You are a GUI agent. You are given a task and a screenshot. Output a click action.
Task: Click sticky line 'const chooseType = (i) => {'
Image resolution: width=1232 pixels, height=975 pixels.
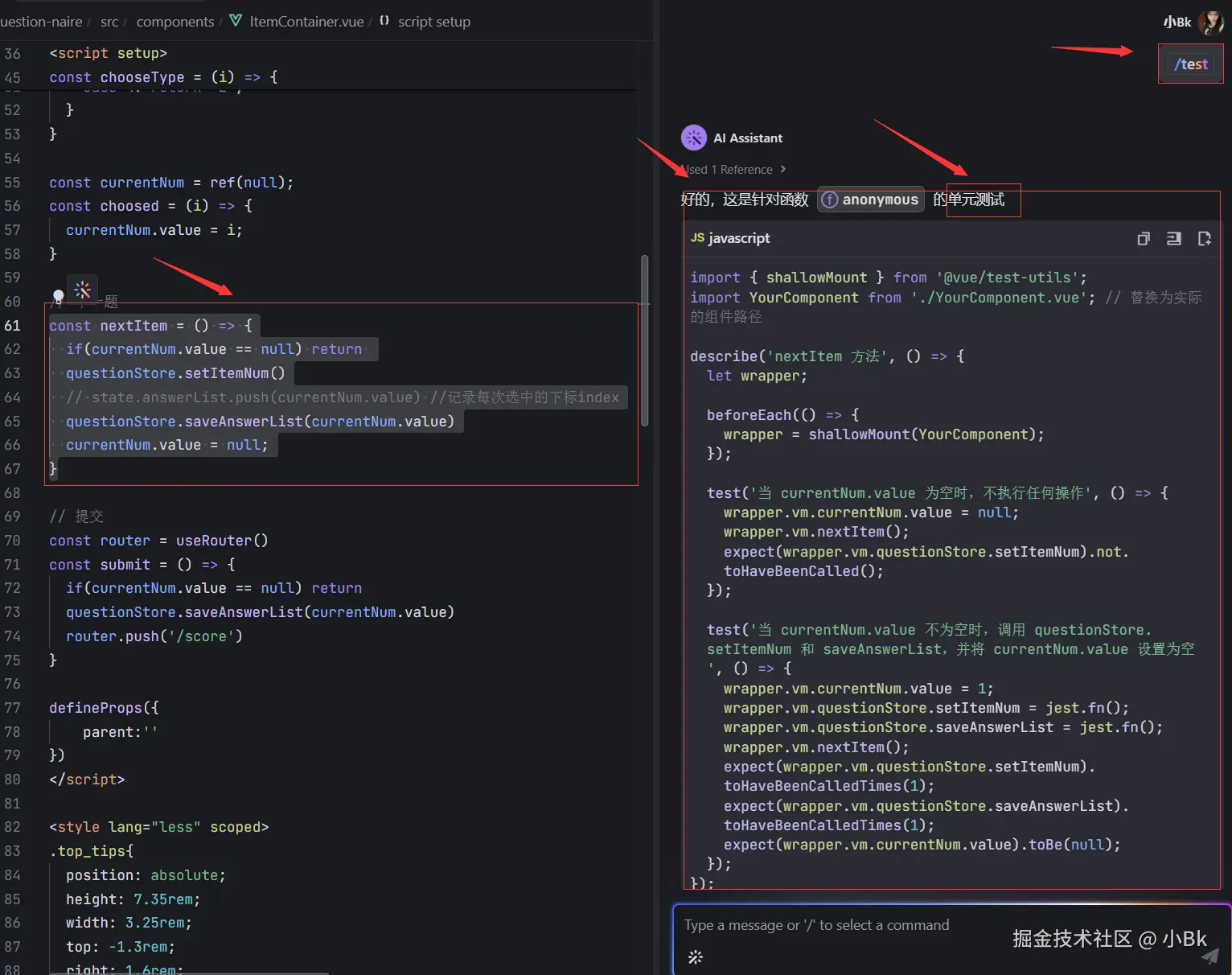coord(163,77)
